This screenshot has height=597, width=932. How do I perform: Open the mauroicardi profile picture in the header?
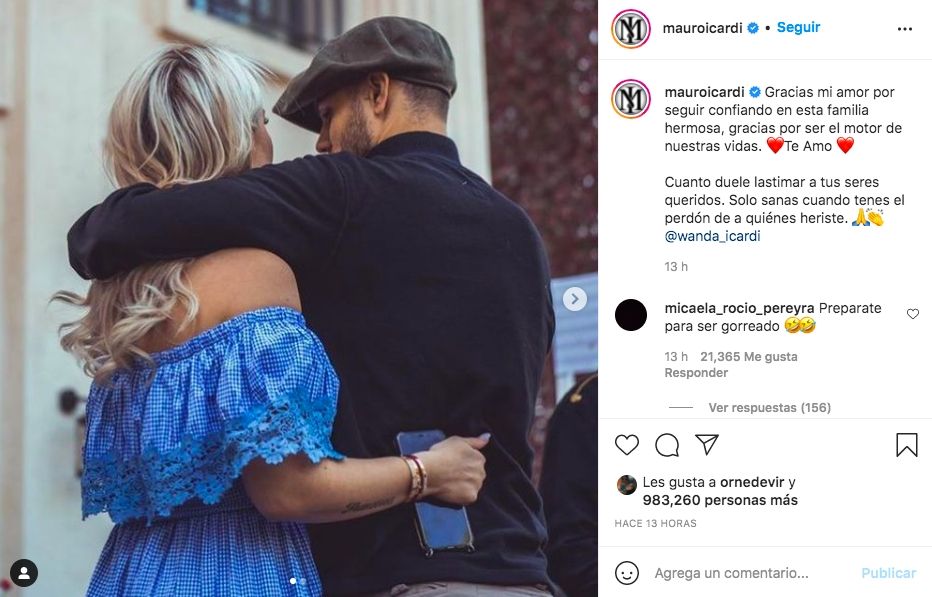[x=631, y=29]
